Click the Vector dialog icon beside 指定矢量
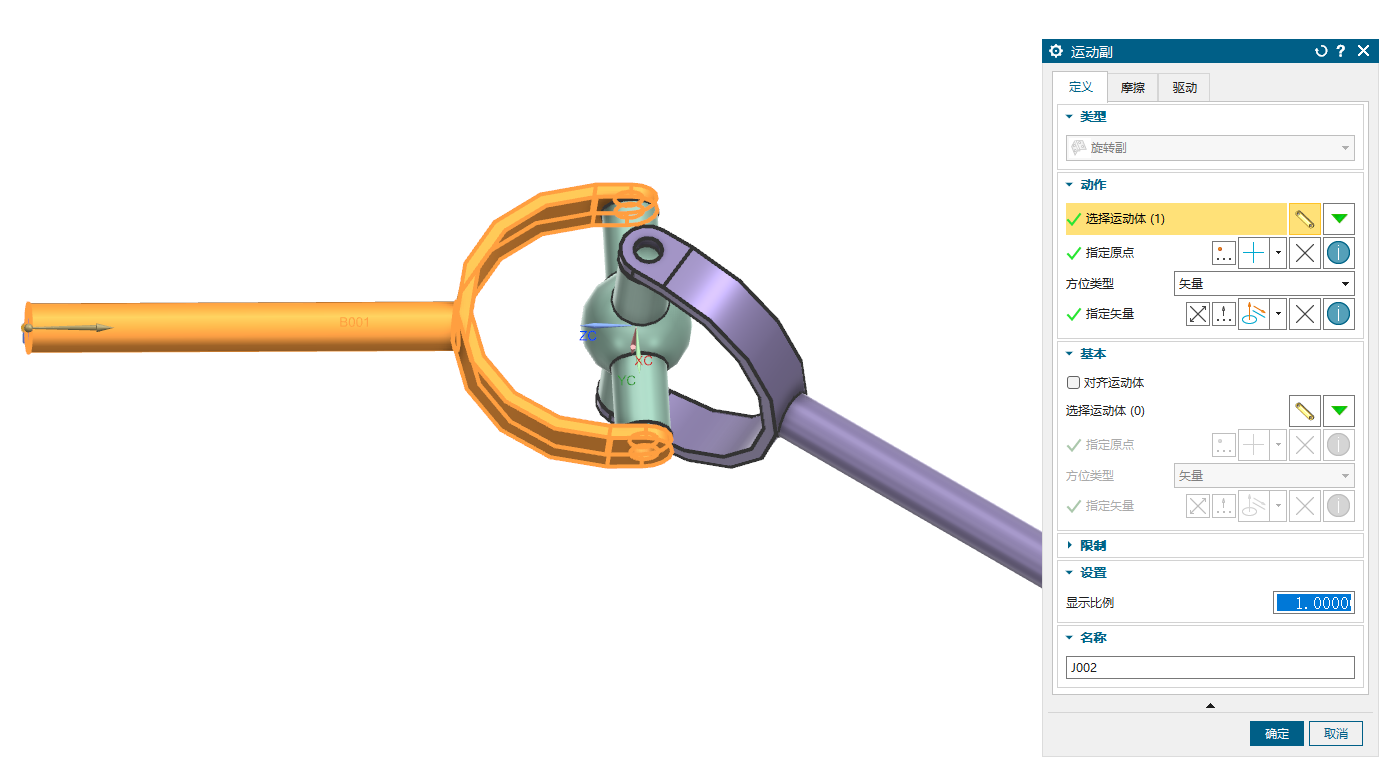 (x=1224, y=314)
